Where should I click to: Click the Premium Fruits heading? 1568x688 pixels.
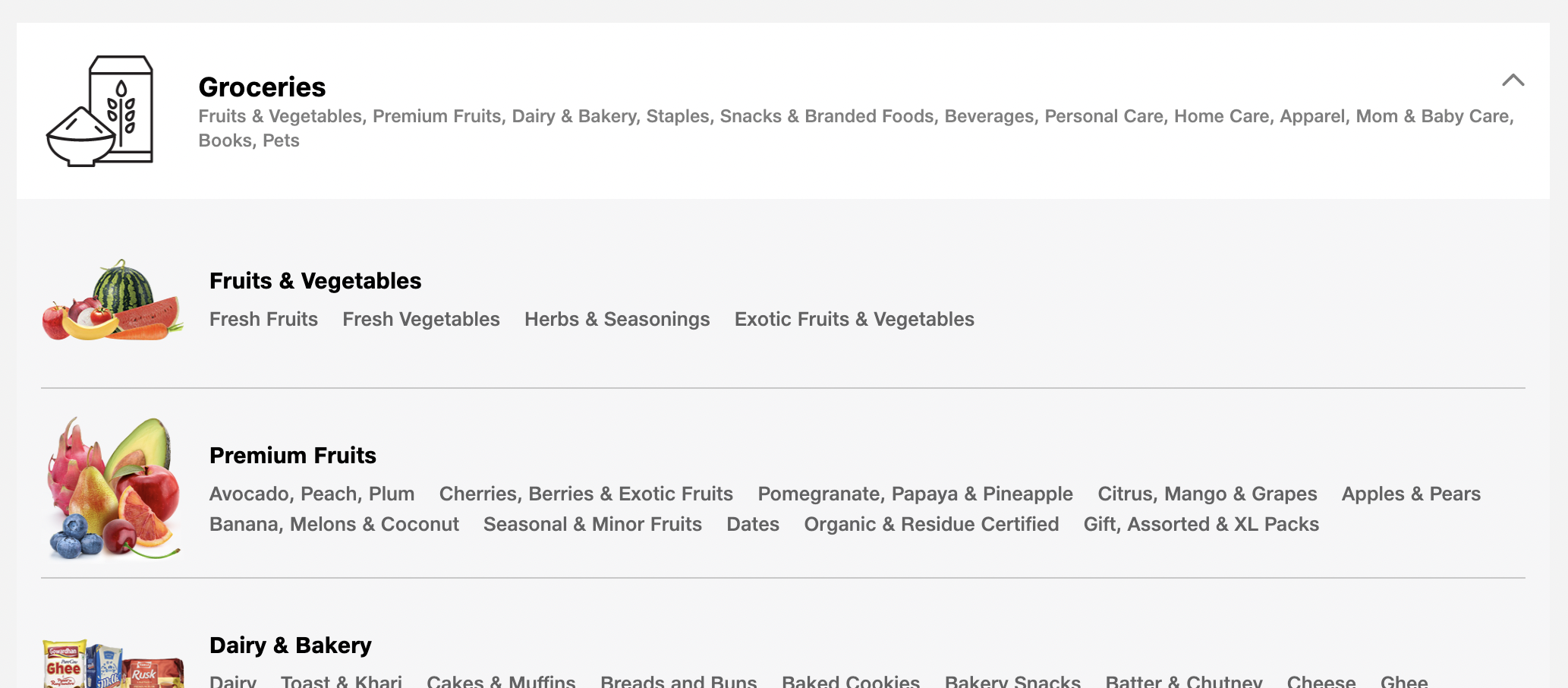pos(293,456)
